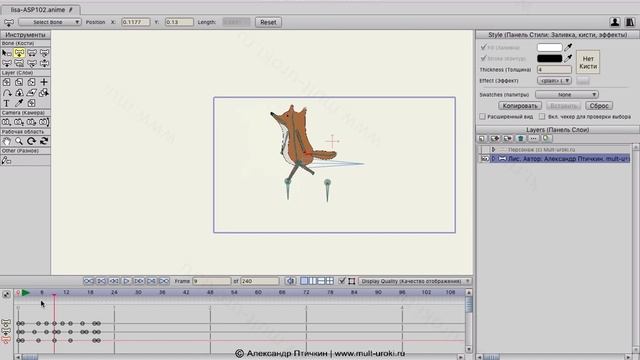Enable the Расширеный вид checkbox
Viewport: 640px width, 360px height.
pos(482,117)
